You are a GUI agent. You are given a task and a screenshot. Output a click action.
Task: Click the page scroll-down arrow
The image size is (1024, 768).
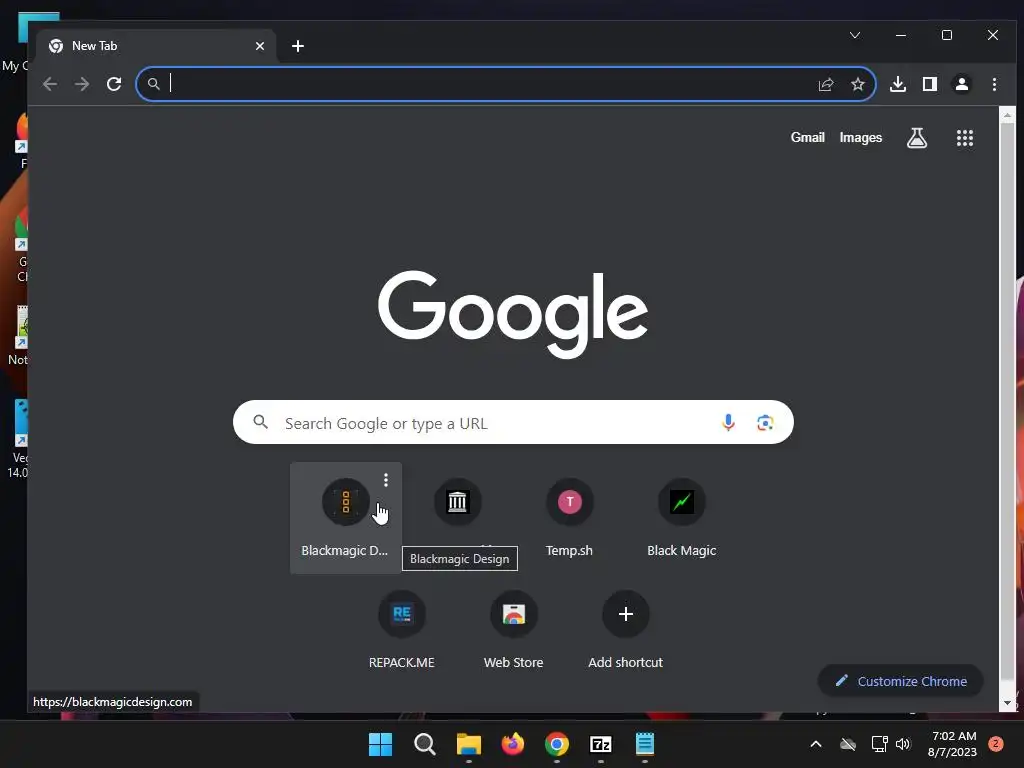1007,703
